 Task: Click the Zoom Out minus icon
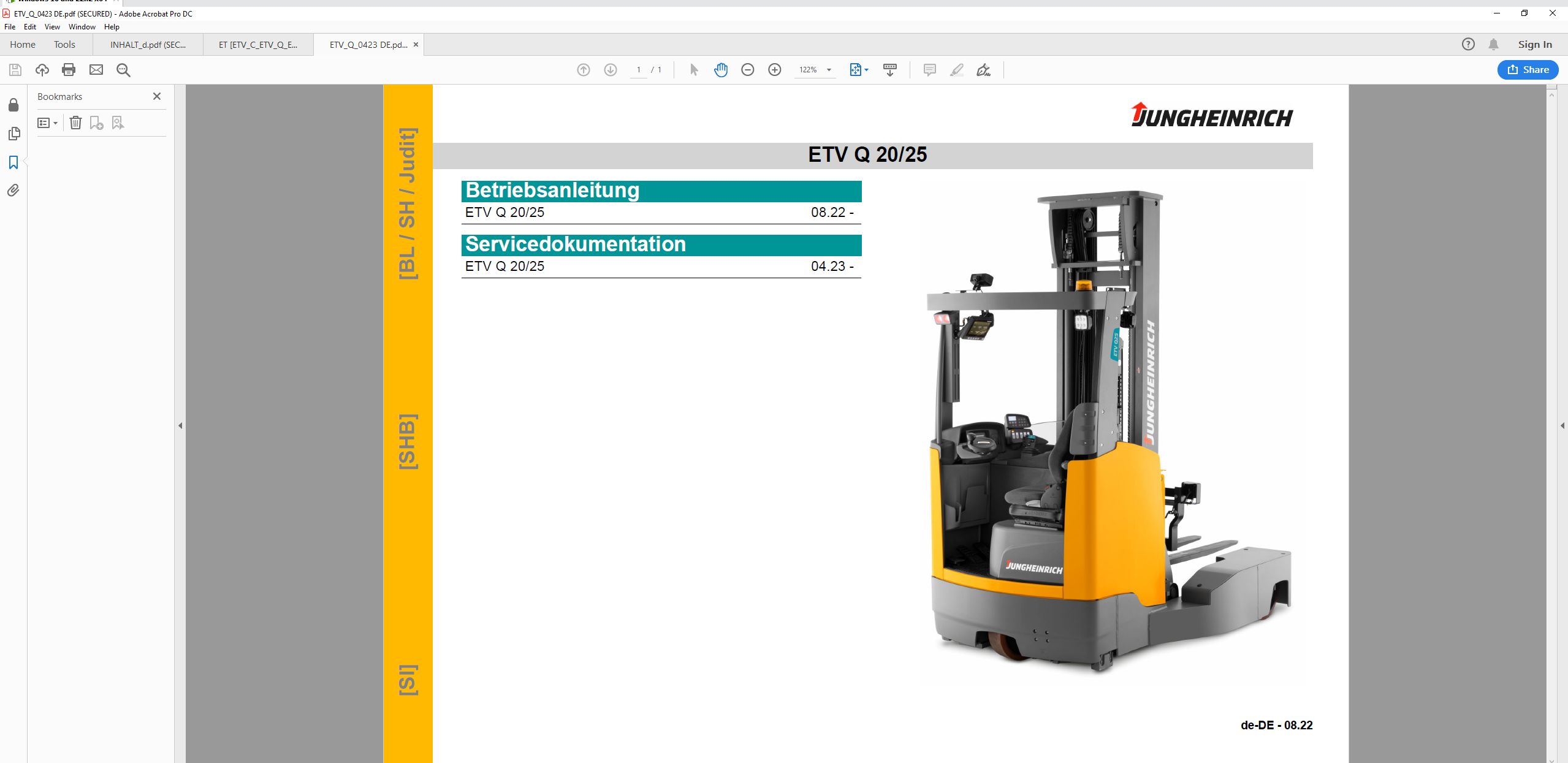(747, 70)
